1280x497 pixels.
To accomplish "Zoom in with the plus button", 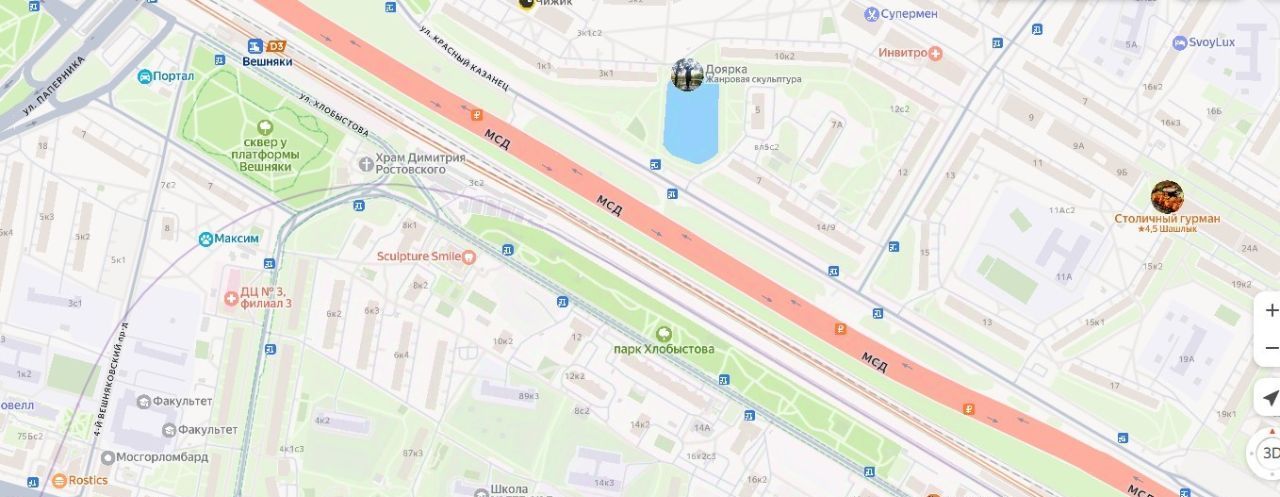I will coord(1270,311).
